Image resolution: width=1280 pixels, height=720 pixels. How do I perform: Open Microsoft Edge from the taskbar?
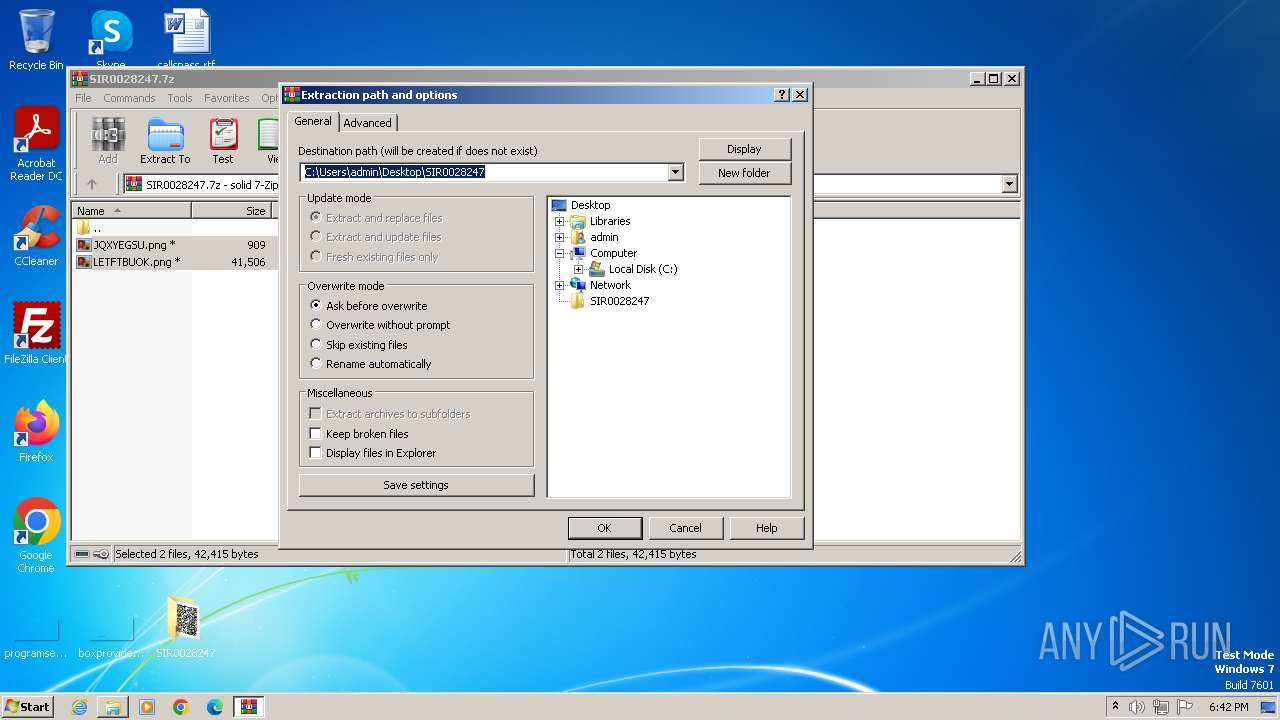215,707
